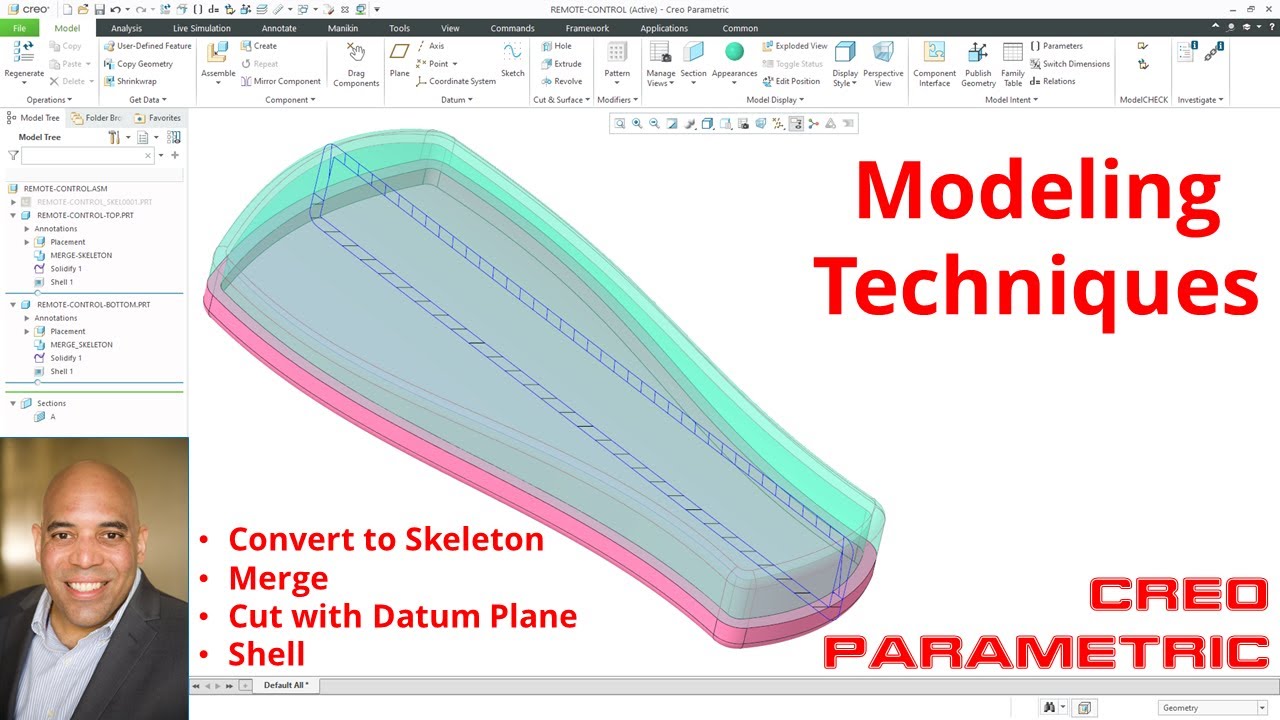
Task: Click the Default All sheet tab
Action: (286, 686)
